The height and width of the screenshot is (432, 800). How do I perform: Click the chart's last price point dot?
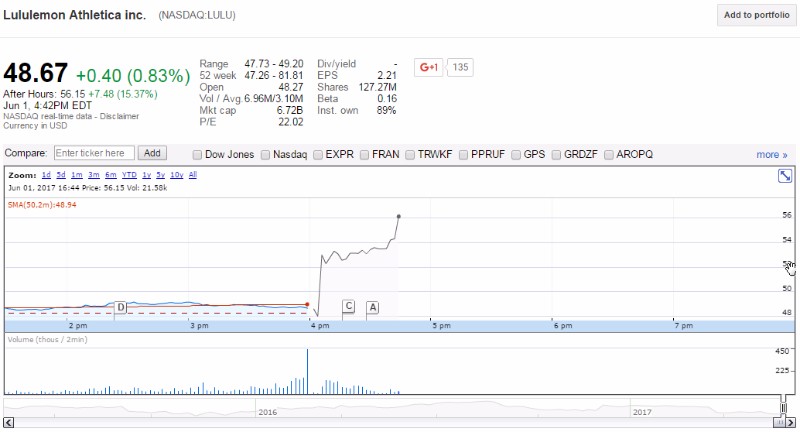[x=398, y=217]
